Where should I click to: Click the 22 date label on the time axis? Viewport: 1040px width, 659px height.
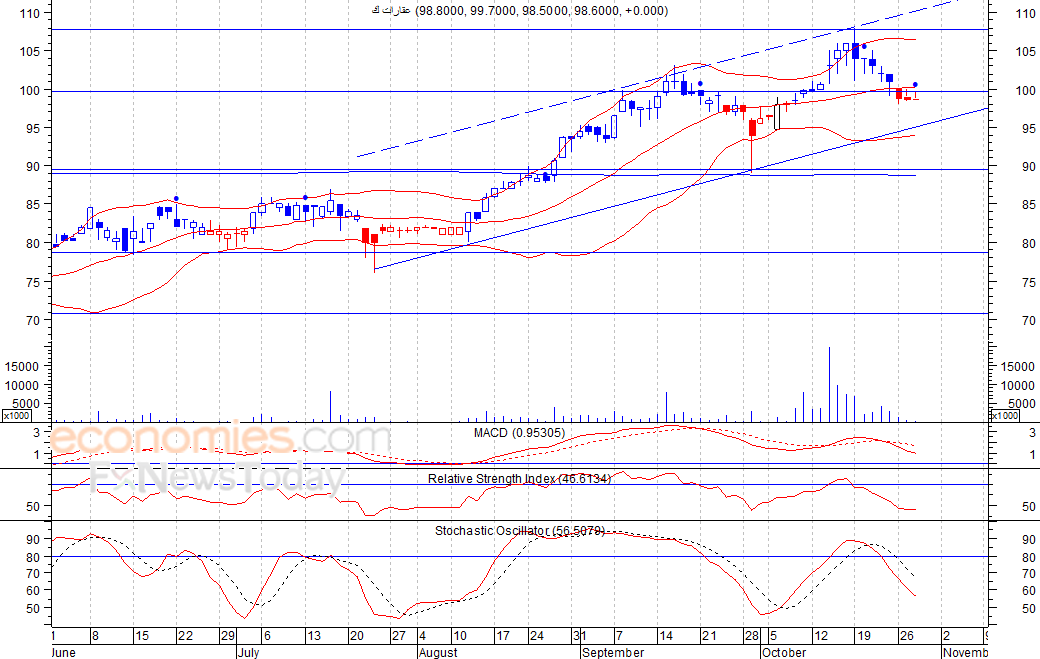pyautogui.click(x=186, y=636)
